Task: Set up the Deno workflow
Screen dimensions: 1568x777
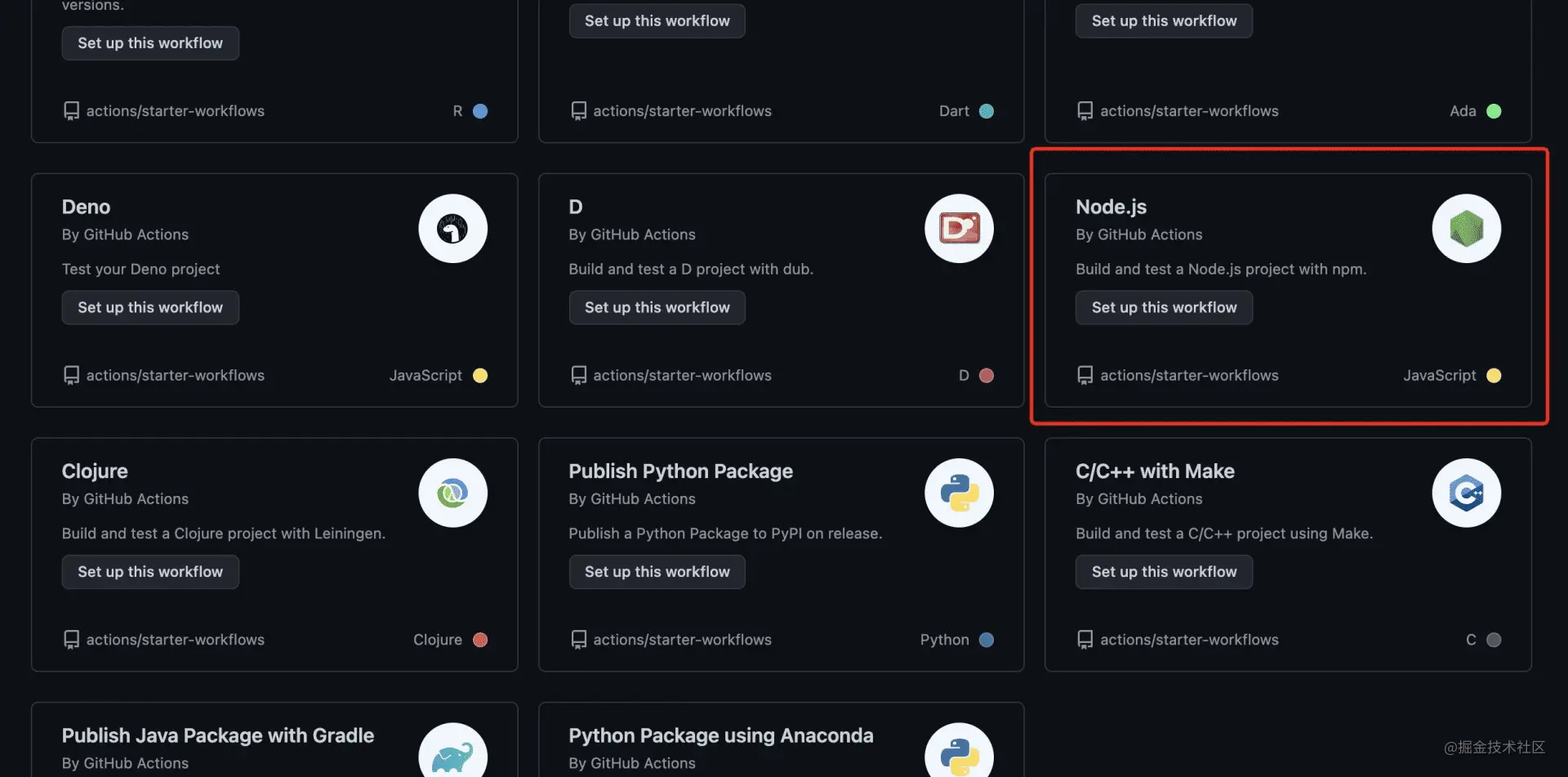Action: [150, 307]
